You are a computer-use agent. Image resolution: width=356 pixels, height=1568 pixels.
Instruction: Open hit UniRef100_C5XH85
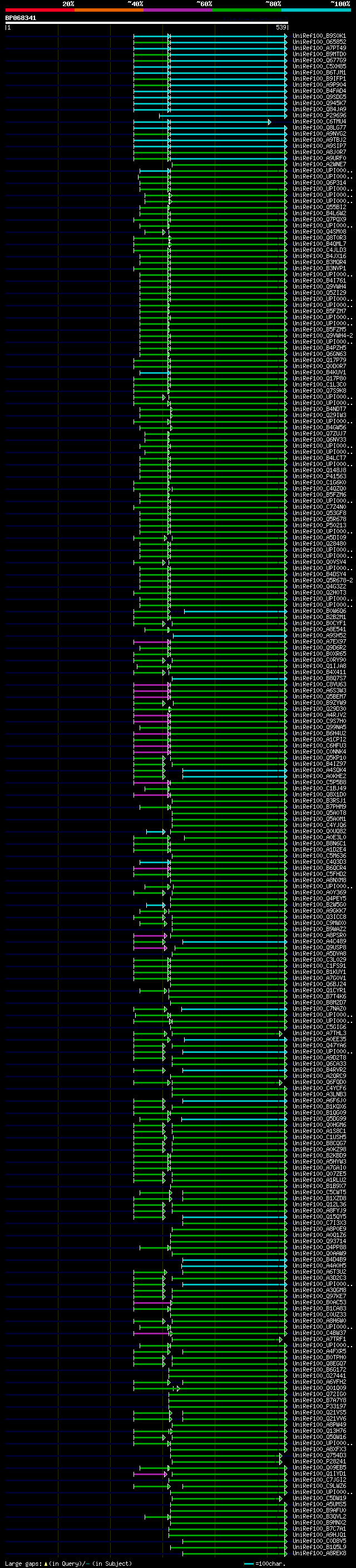click(319, 66)
